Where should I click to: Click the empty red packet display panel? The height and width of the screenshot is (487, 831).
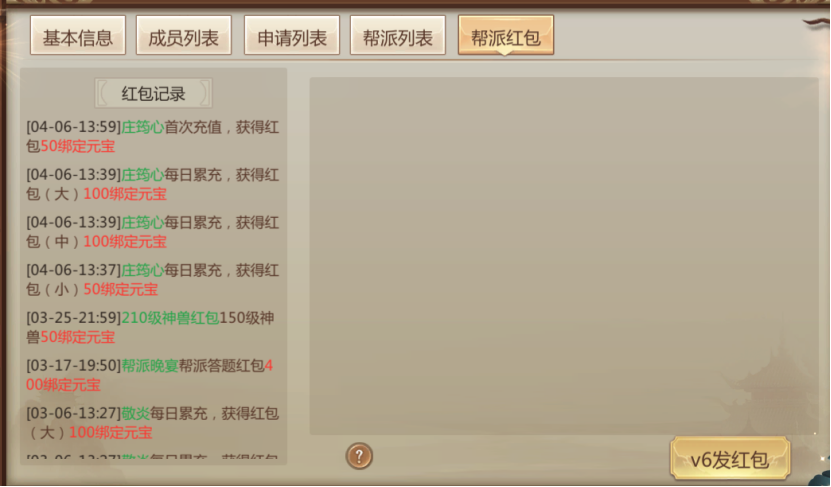(564, 256)
